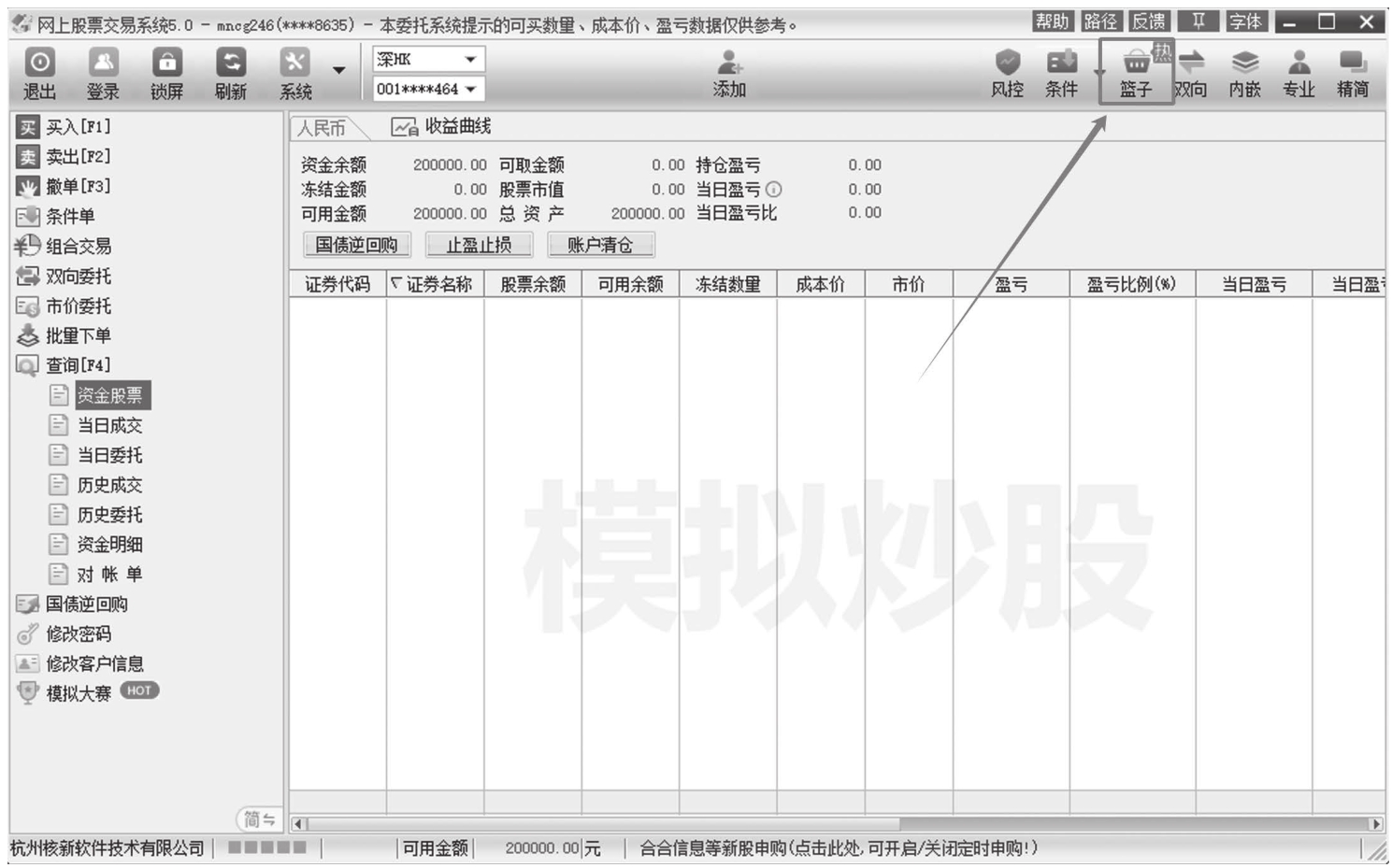Select 卖出[F2] in the sidebar
This screenshot has height=868, width=1392.
[x=64, y=157]
